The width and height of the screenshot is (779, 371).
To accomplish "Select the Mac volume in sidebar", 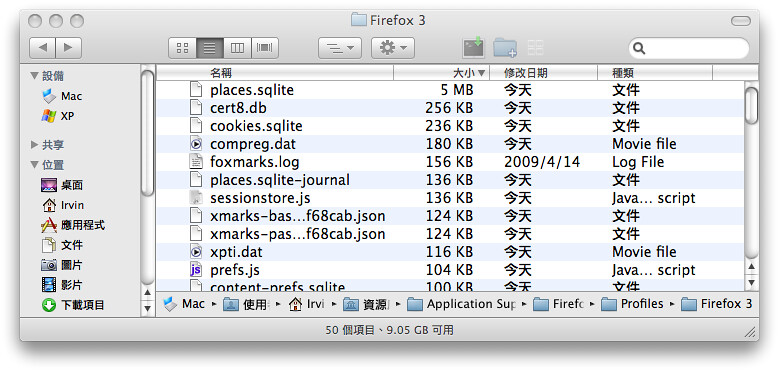I will point(62,96).
